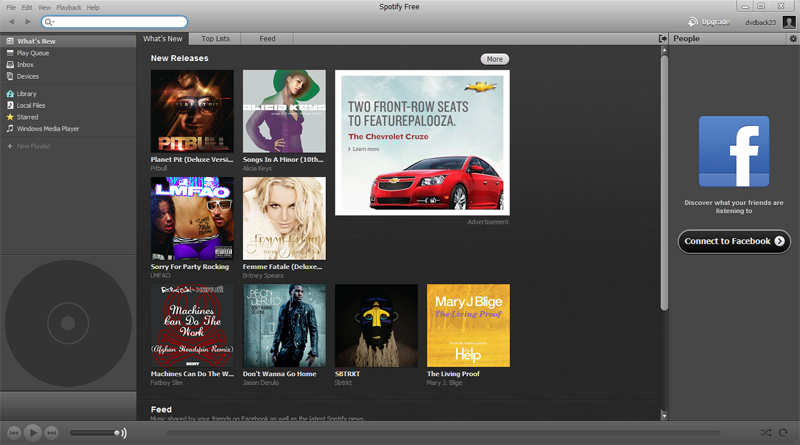800x445 pixels.
Task: Open the View menu
Action: pyautogui.click(x=44, y=7)
